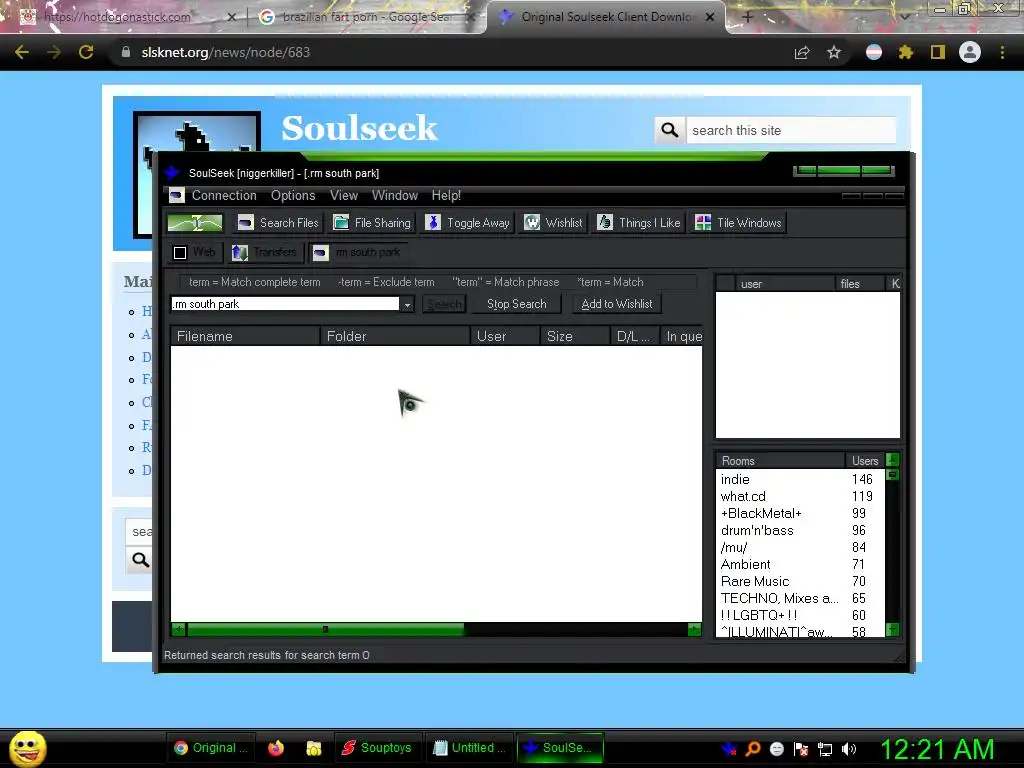Image resolution: width=1024 pixels, height=768 pixels.
Task: Open the Options menu
Action: [293, 195]
